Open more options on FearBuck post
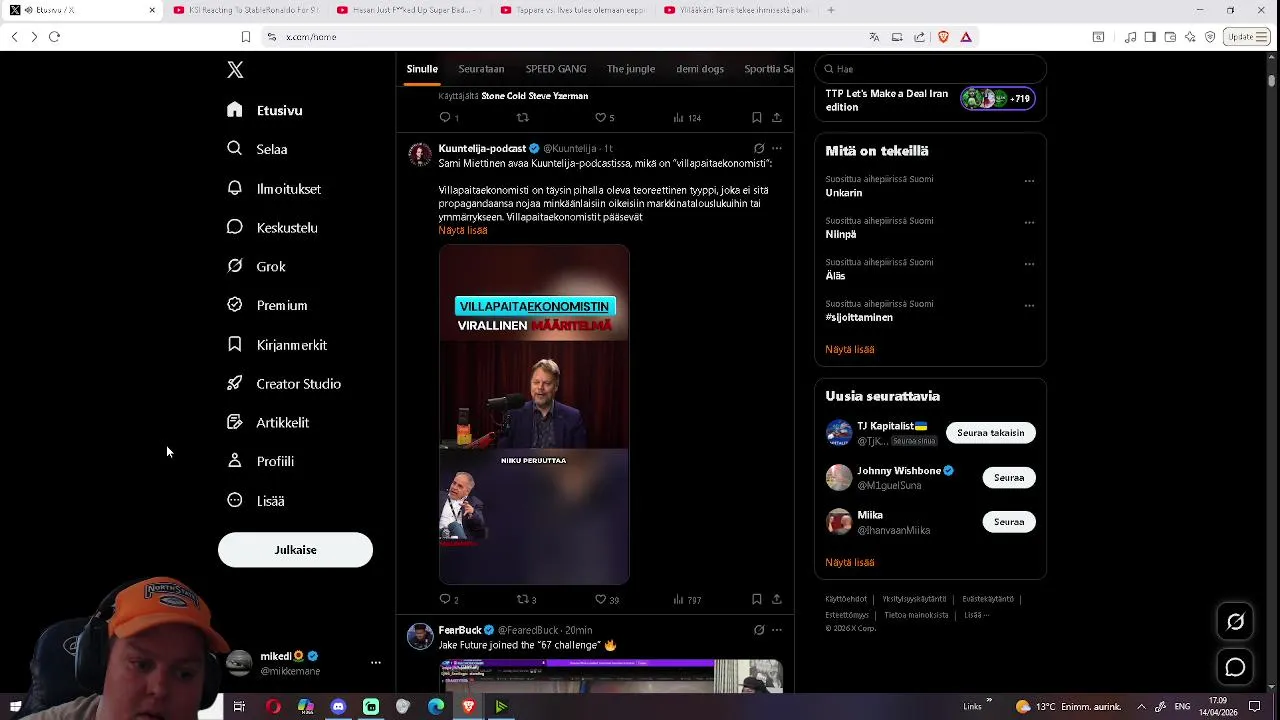This screenshot has width=1280, height=720. coord(777,630)
